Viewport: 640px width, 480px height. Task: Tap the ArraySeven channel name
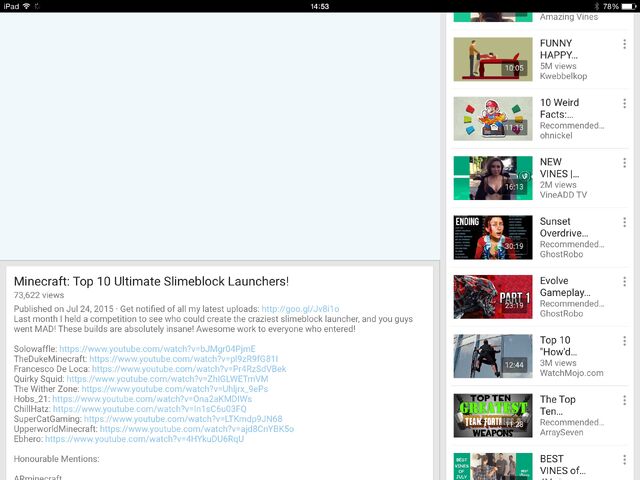click(561, 432)
